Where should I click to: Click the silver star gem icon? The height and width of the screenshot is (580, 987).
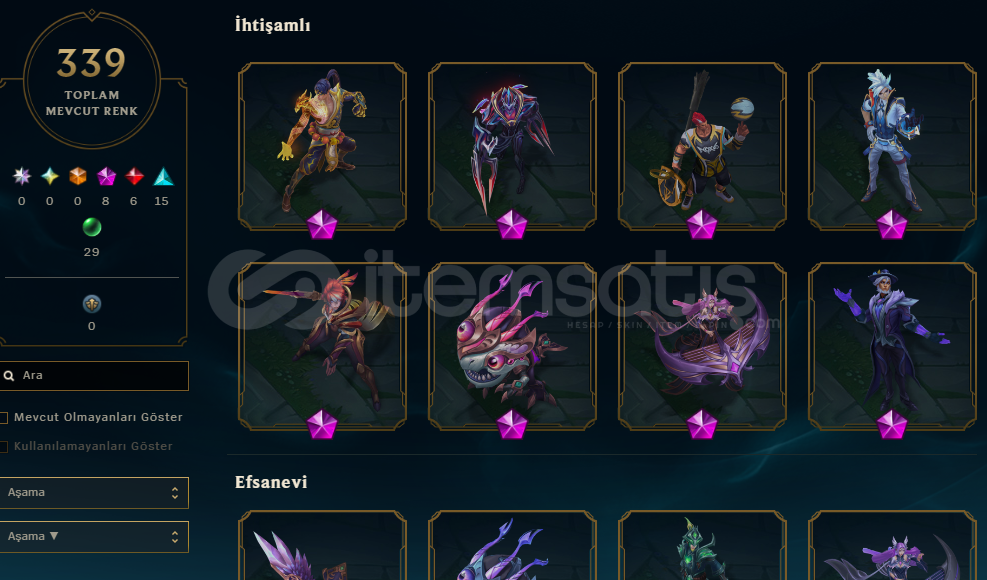[x=22, y=176]
